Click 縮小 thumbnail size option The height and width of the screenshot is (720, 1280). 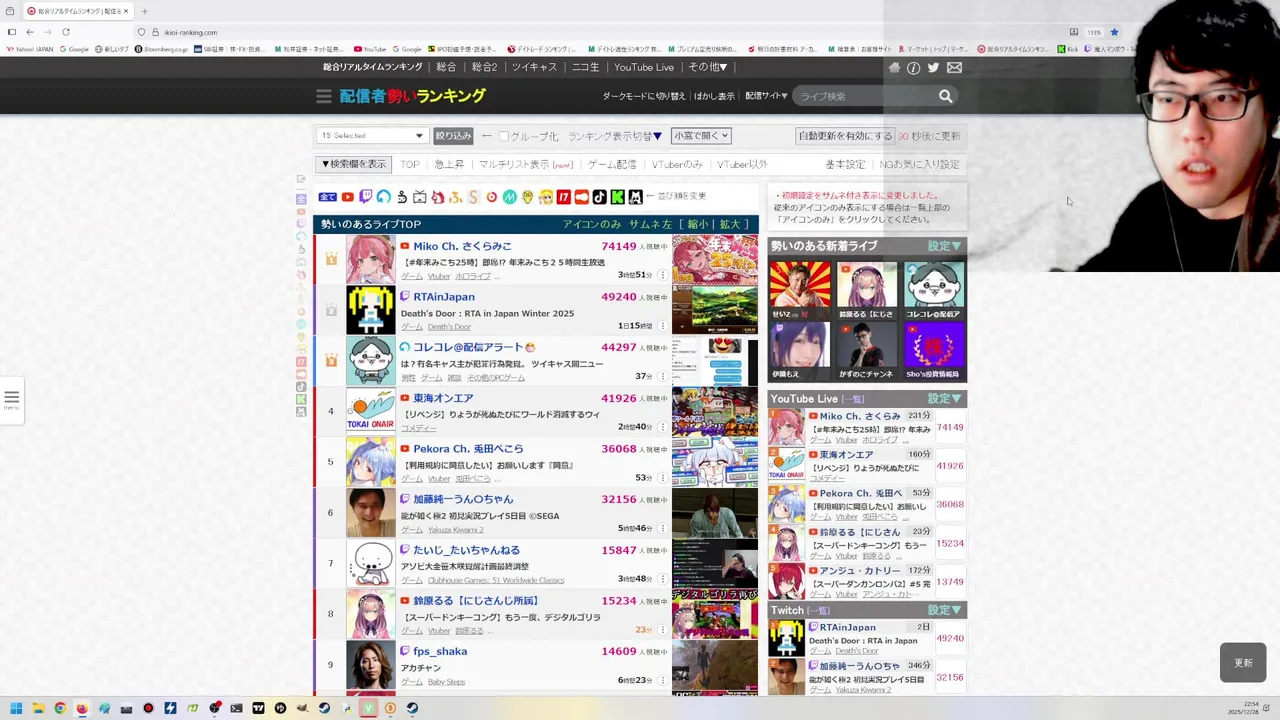[697, 225]
